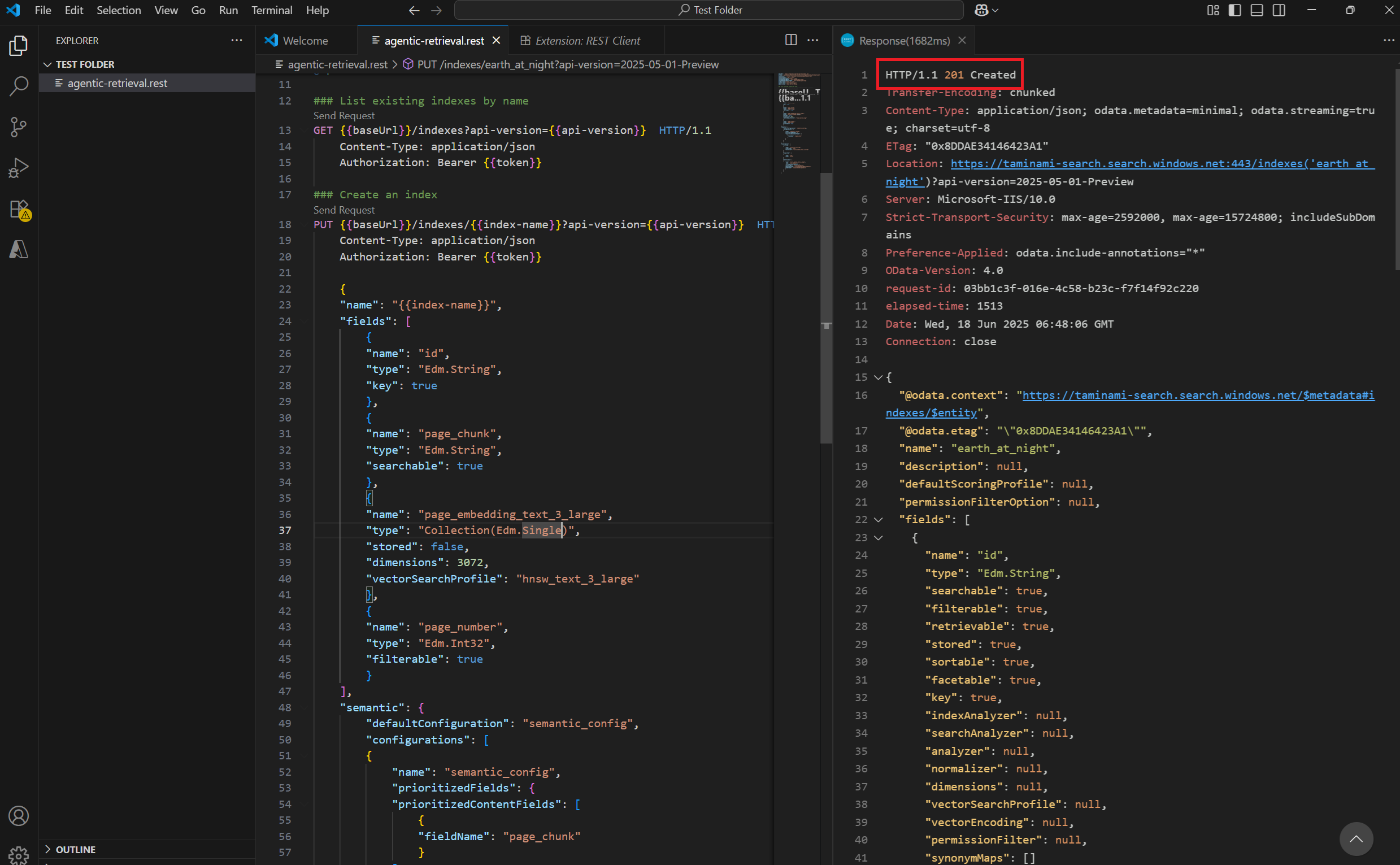Go forward with the right arrow
This screenshot has height=865, width=1400.
(436, 10)
